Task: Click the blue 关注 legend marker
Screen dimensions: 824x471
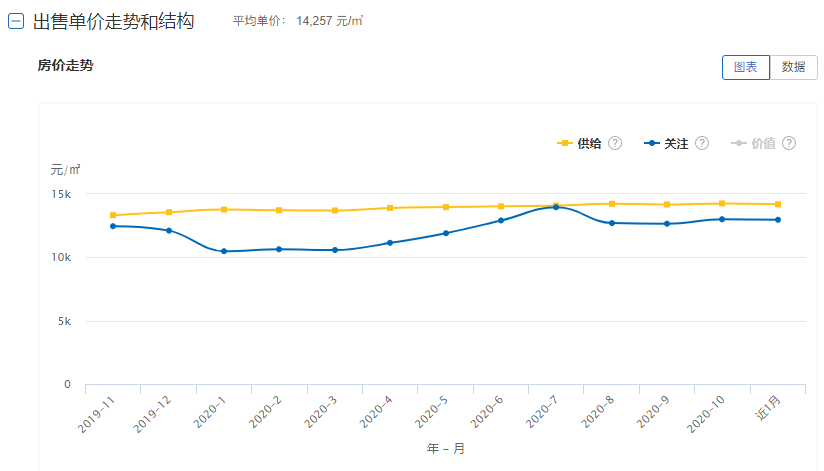Action: (652, 143)
